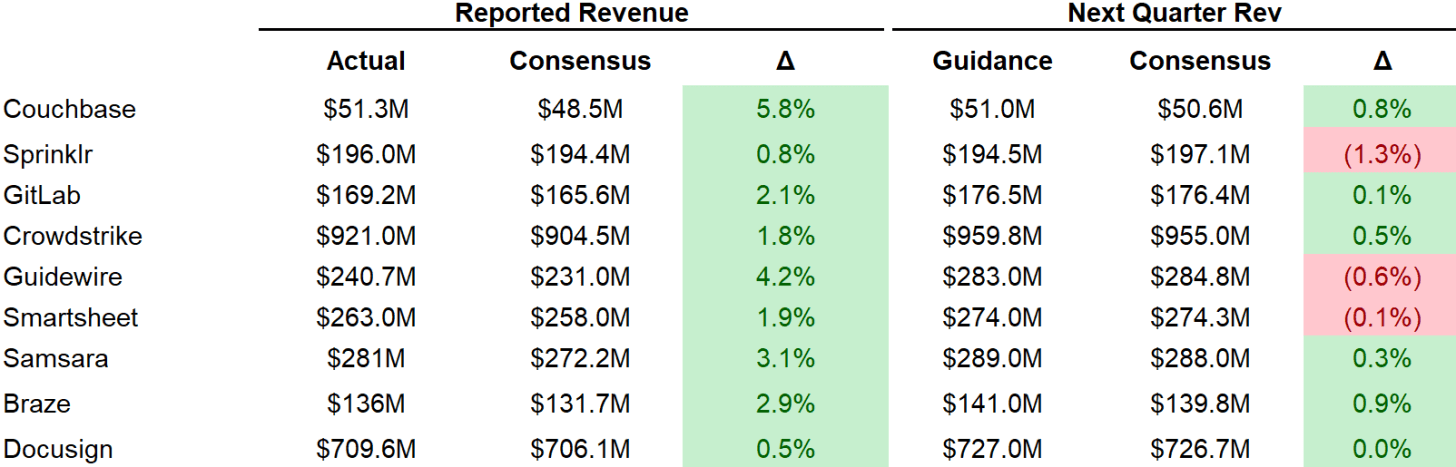Select Sprinklr next quarter consensus '$197.1M'
1456x467 pixels.
[1200, 155]
